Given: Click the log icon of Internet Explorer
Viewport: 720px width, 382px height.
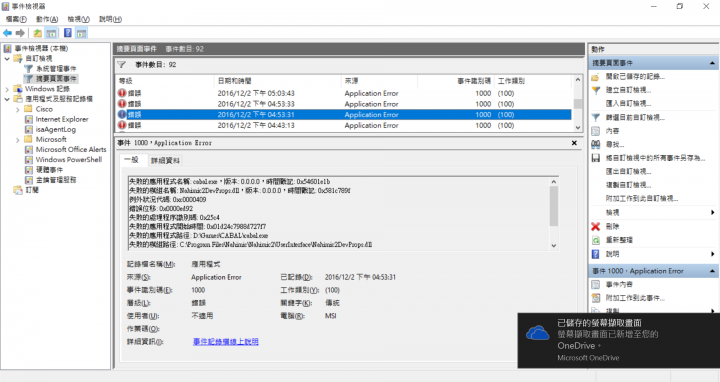Looking at the screenshot, I should point(28,119).
